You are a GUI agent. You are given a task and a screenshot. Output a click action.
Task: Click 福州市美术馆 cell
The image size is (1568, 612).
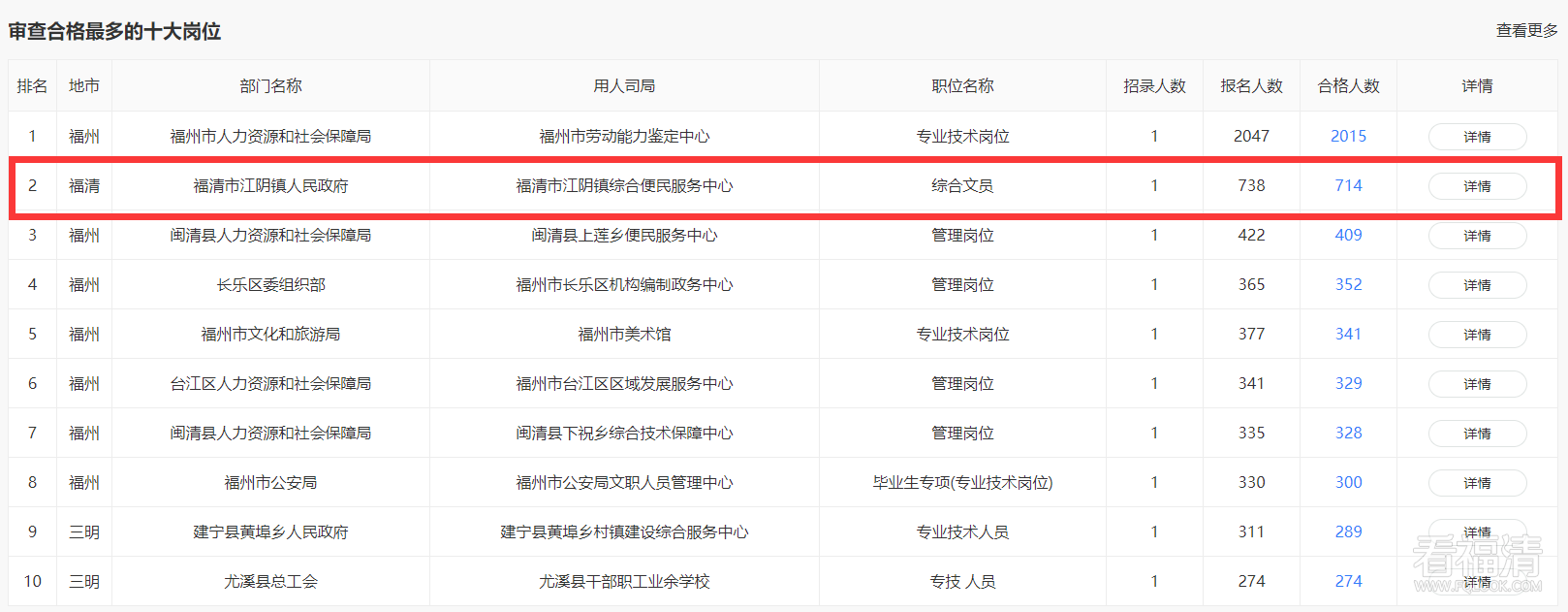(624, 334)
